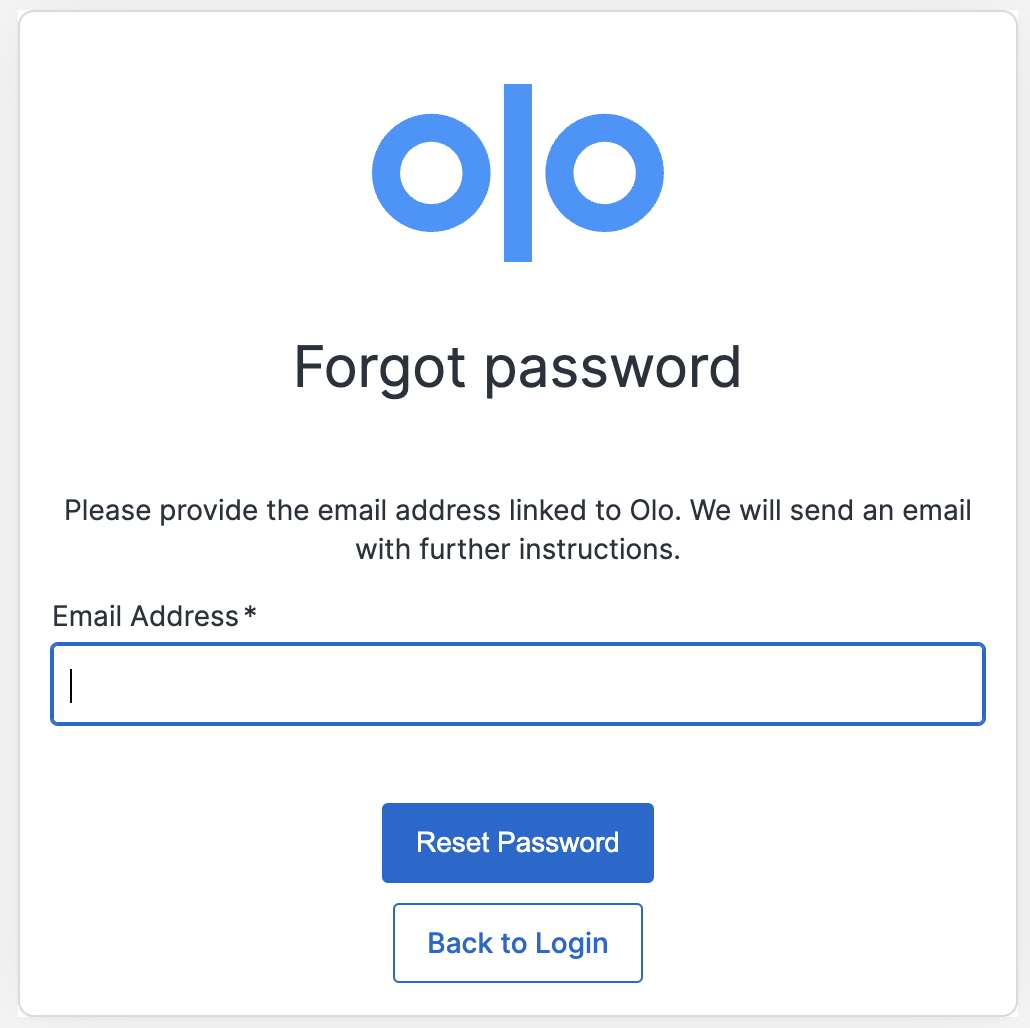Click the instruction text about email linked to Olo
This screenshot has width=1030, height=1028.
[518, 529]
